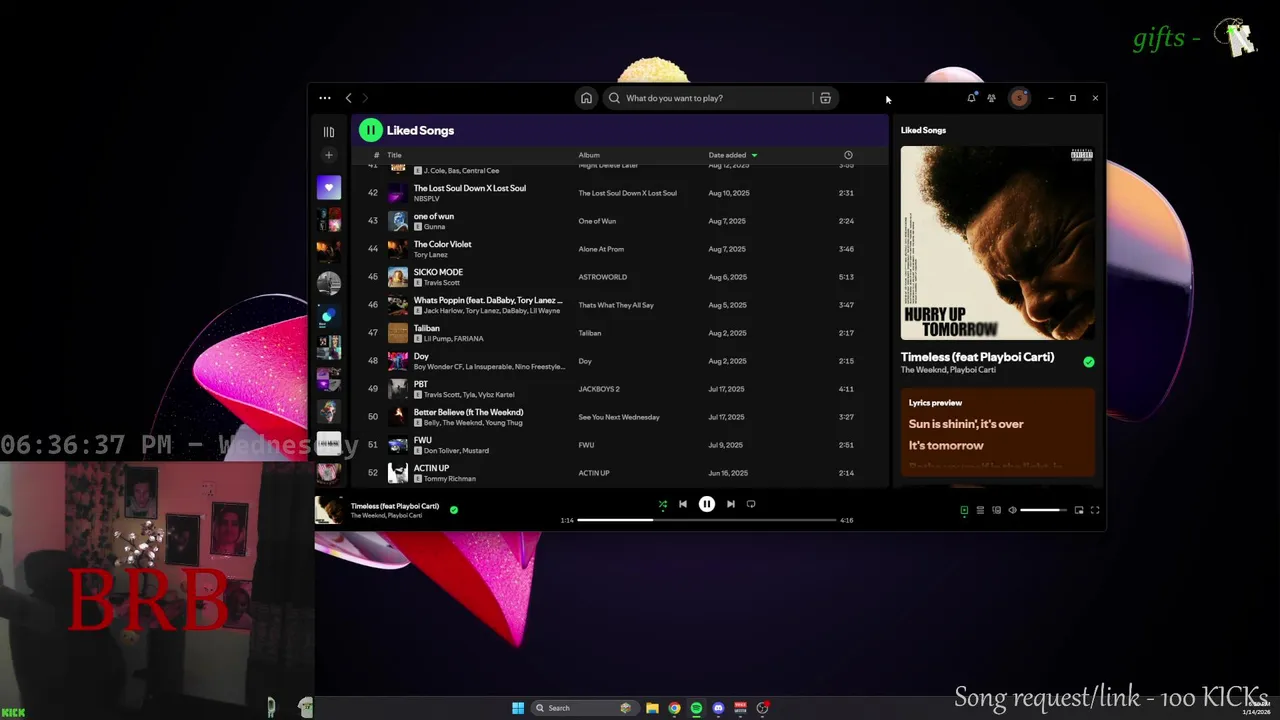This screenshot has width=1280, height=720.
Task: Go forward with the right arrow
Action: (365, 98)
